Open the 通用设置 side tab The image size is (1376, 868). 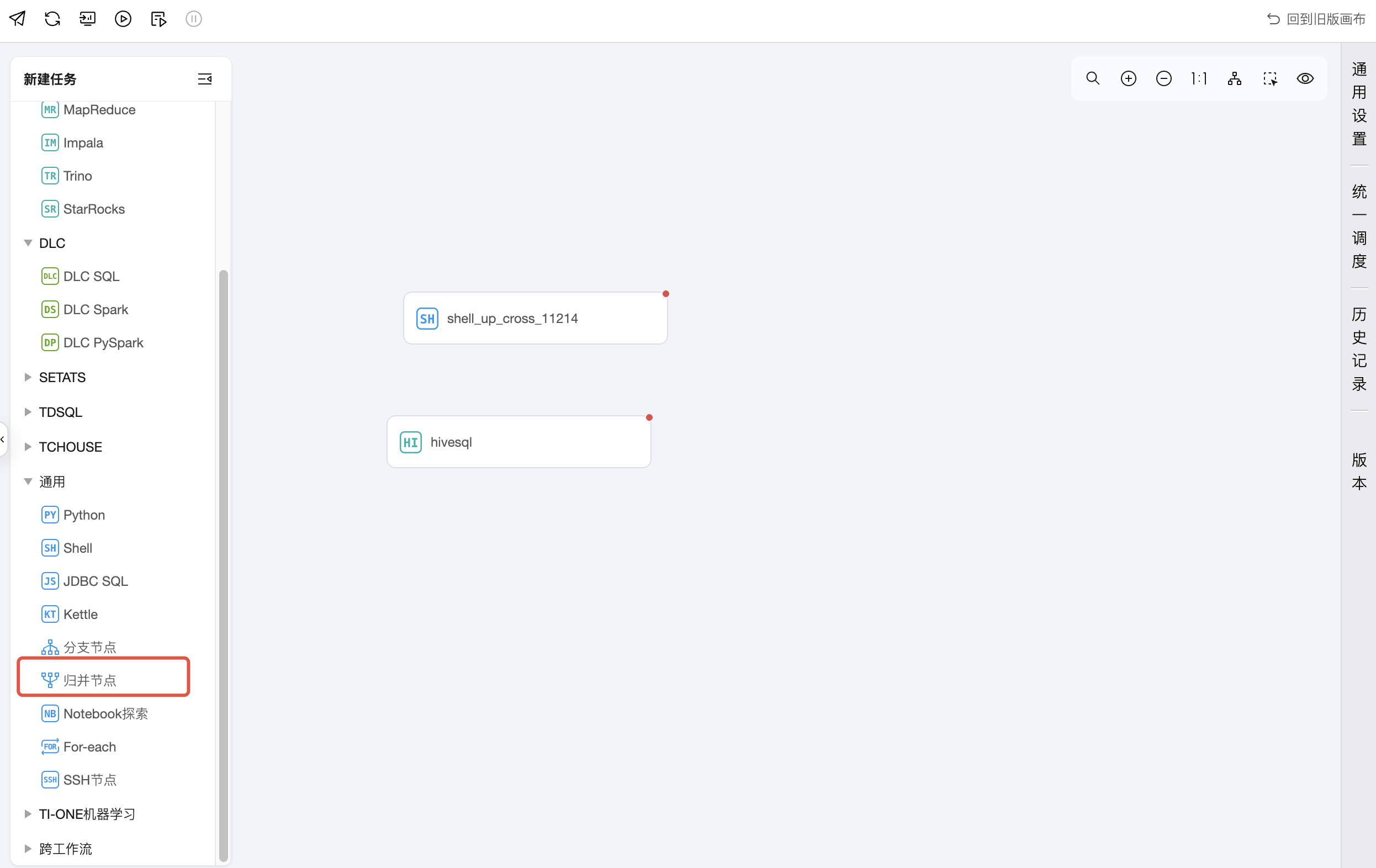[x=1359, y=103]
